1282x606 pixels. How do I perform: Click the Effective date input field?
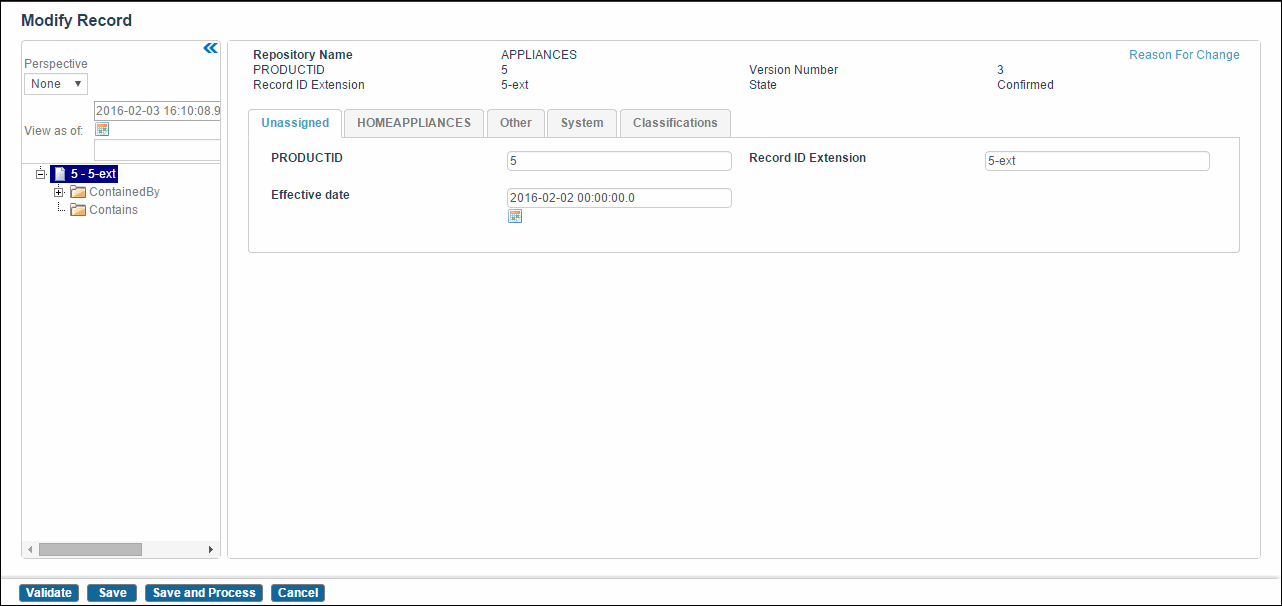tap(619, 198)
